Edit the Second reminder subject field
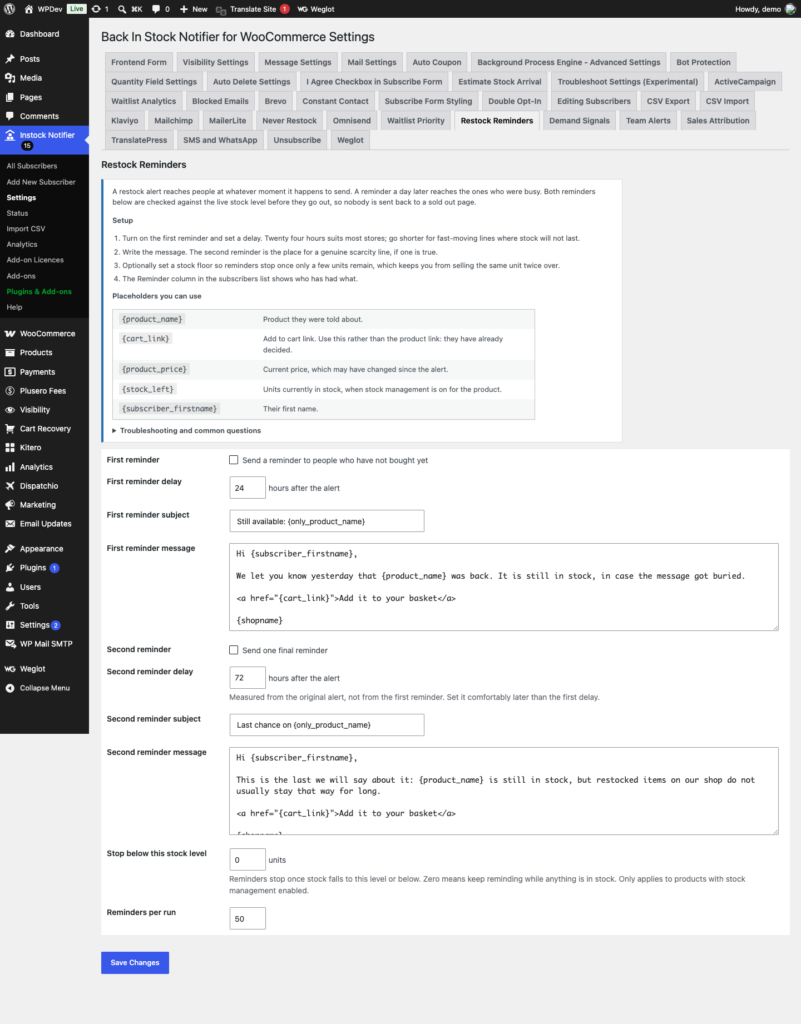Viewport: 801px width, 1024px height. [x=326, y=724]
